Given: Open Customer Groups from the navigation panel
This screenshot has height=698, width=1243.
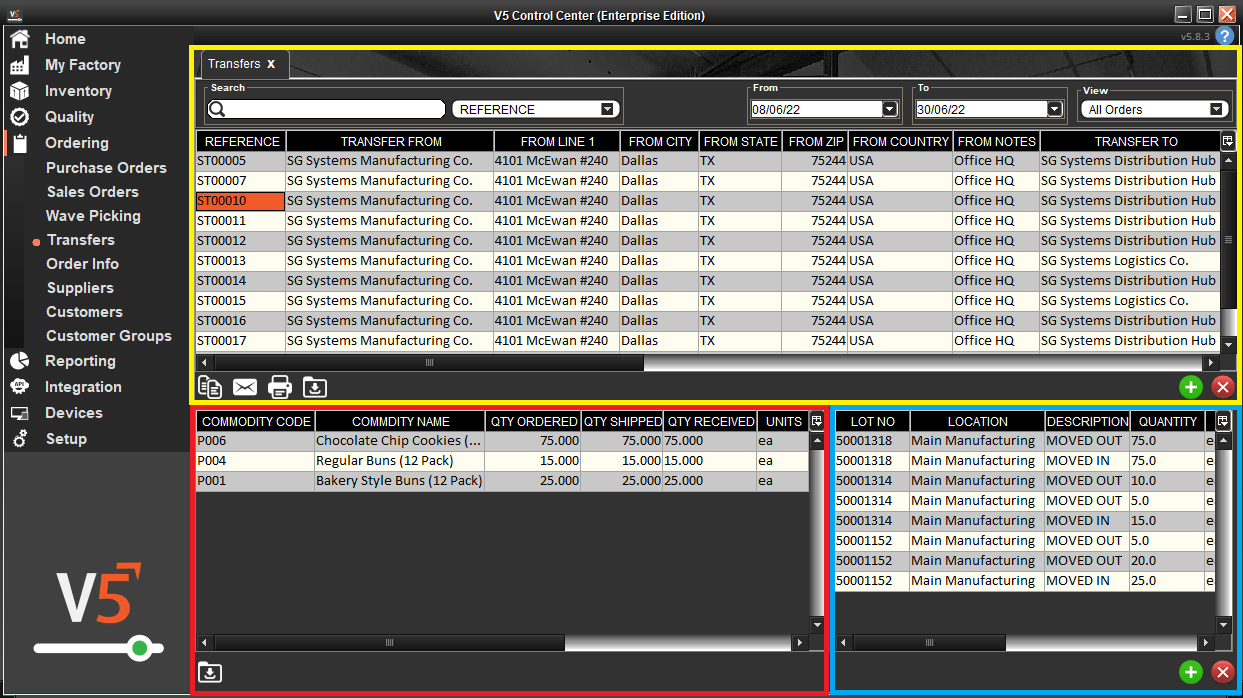Looking at the screenshot, I should coord(109,336).
